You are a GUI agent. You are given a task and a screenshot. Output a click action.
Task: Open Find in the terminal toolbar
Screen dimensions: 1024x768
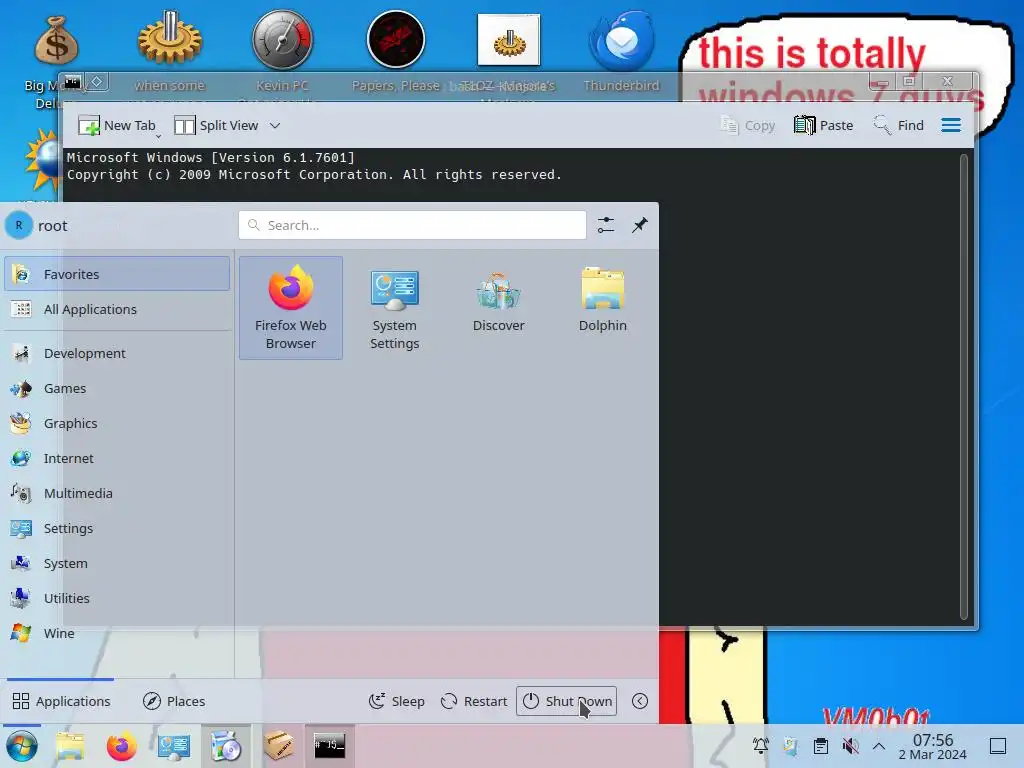tap(899, 125)
